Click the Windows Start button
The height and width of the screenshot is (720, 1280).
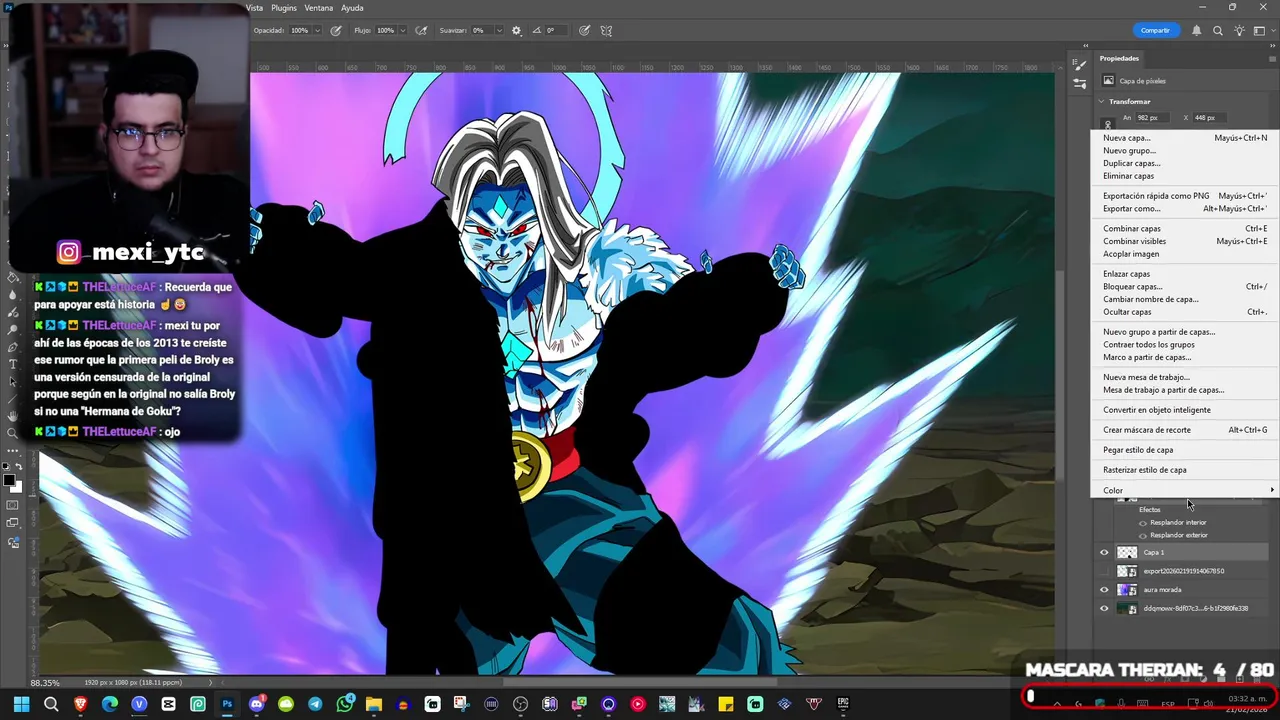coord(22,704)
